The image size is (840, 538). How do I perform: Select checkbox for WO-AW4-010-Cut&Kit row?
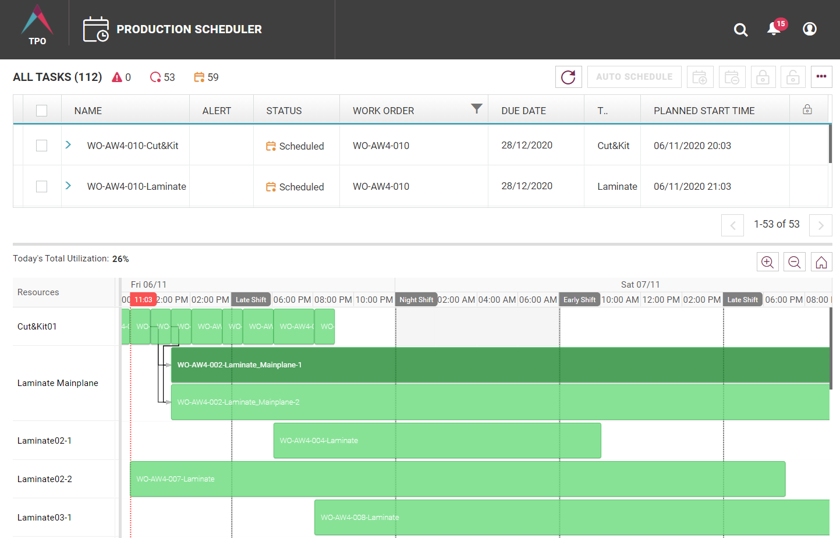tap(41, 146)
